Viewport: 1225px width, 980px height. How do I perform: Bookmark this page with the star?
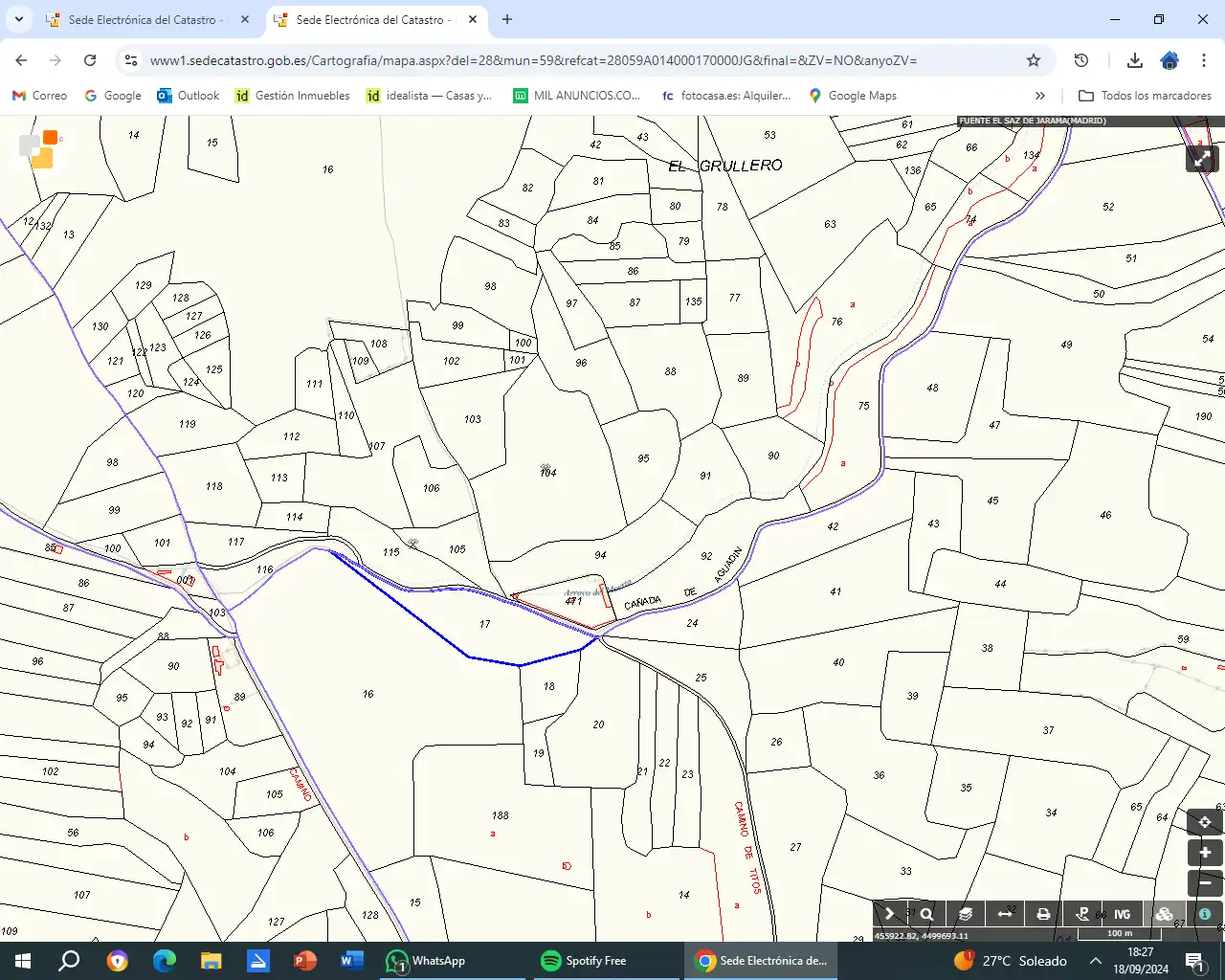click(x=1034, y=60)
